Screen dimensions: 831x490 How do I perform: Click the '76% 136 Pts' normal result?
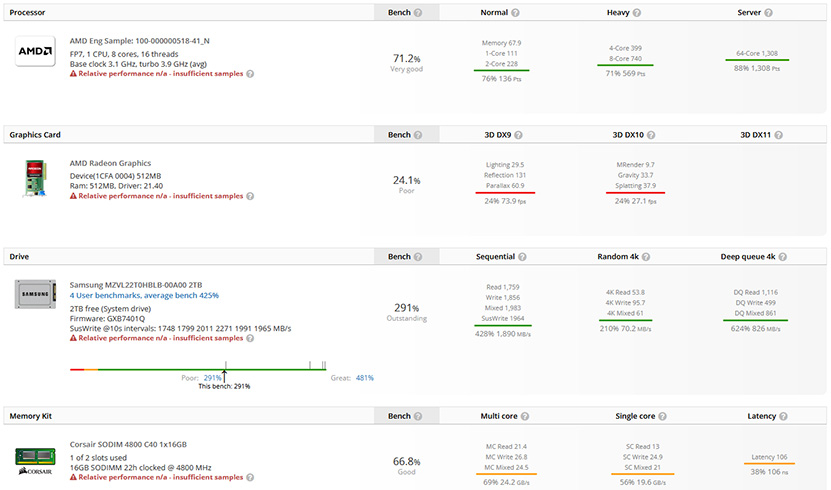click(x=501, y=79)
